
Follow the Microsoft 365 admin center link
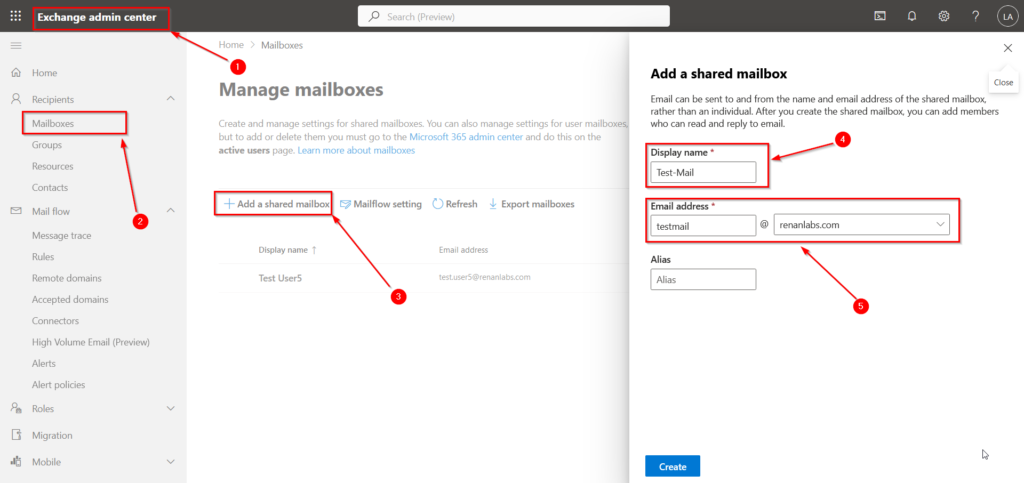tap(468, 138)
